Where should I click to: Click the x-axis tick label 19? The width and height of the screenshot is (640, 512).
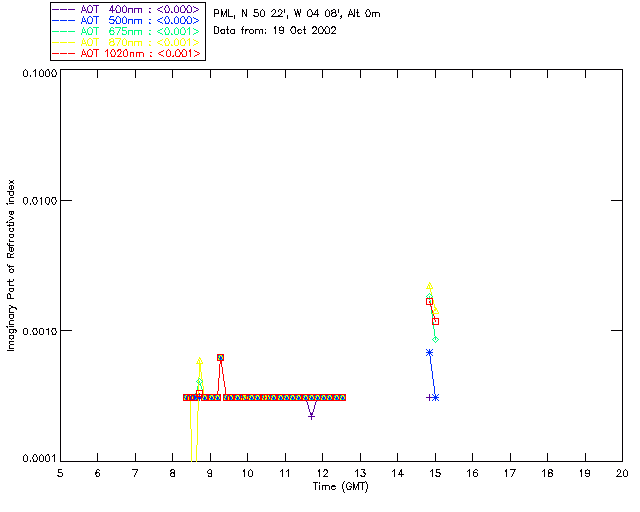[x=585, y=473]
